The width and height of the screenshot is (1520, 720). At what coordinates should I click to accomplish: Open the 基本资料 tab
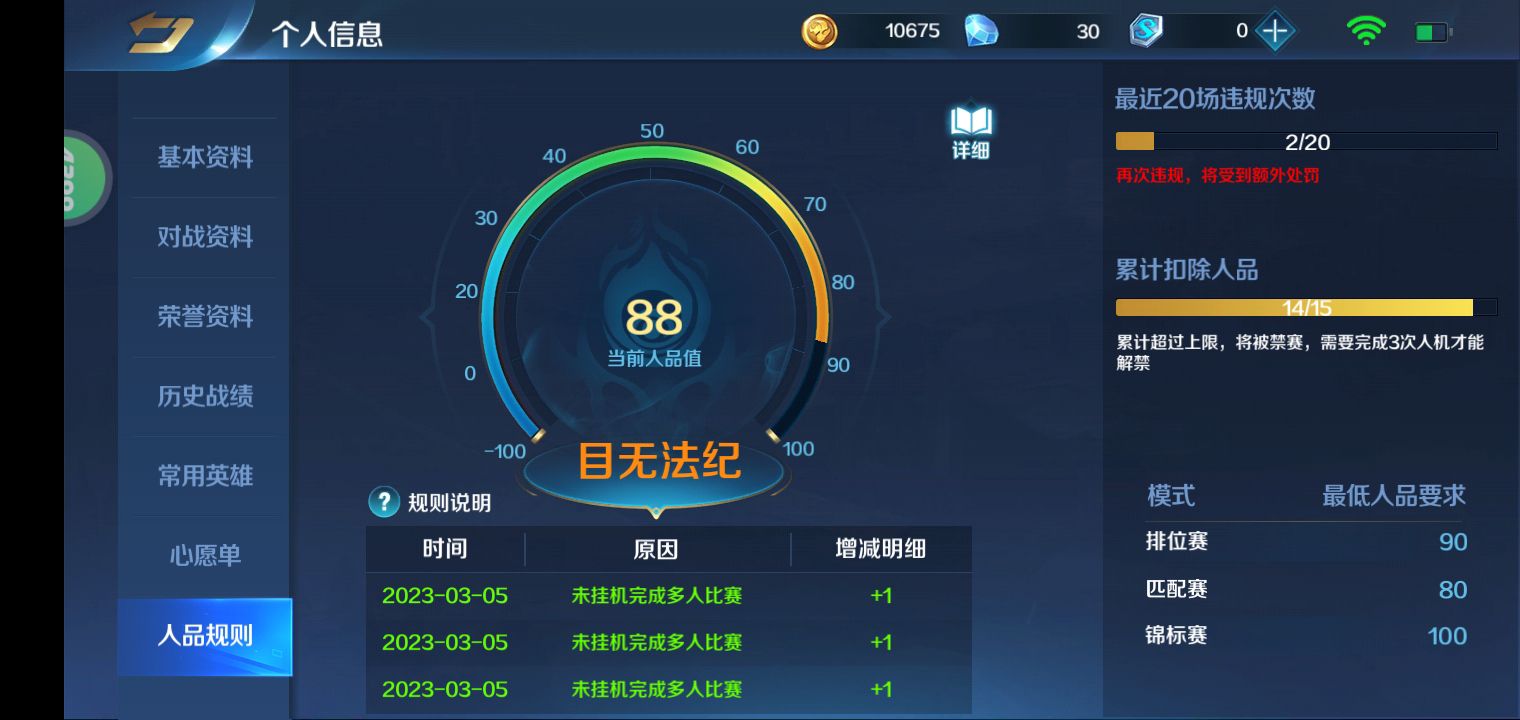pos(204,157)
